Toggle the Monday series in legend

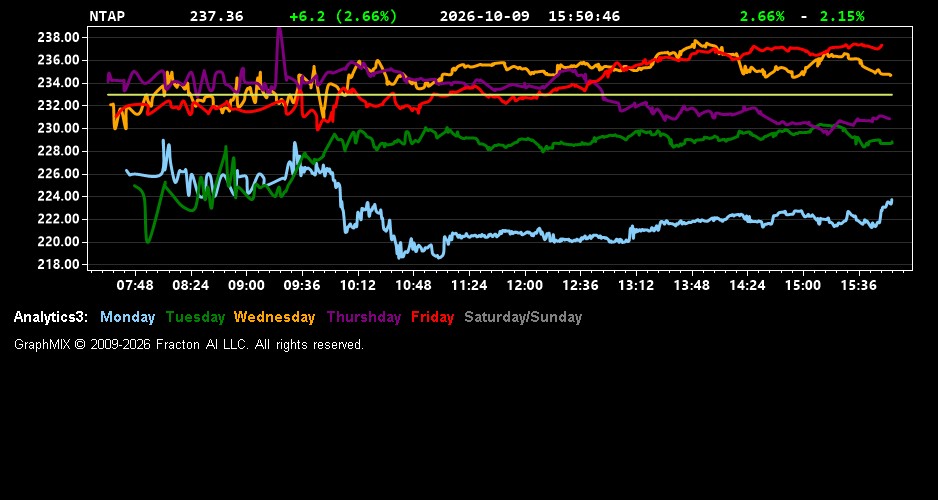[x=127, y=317]
